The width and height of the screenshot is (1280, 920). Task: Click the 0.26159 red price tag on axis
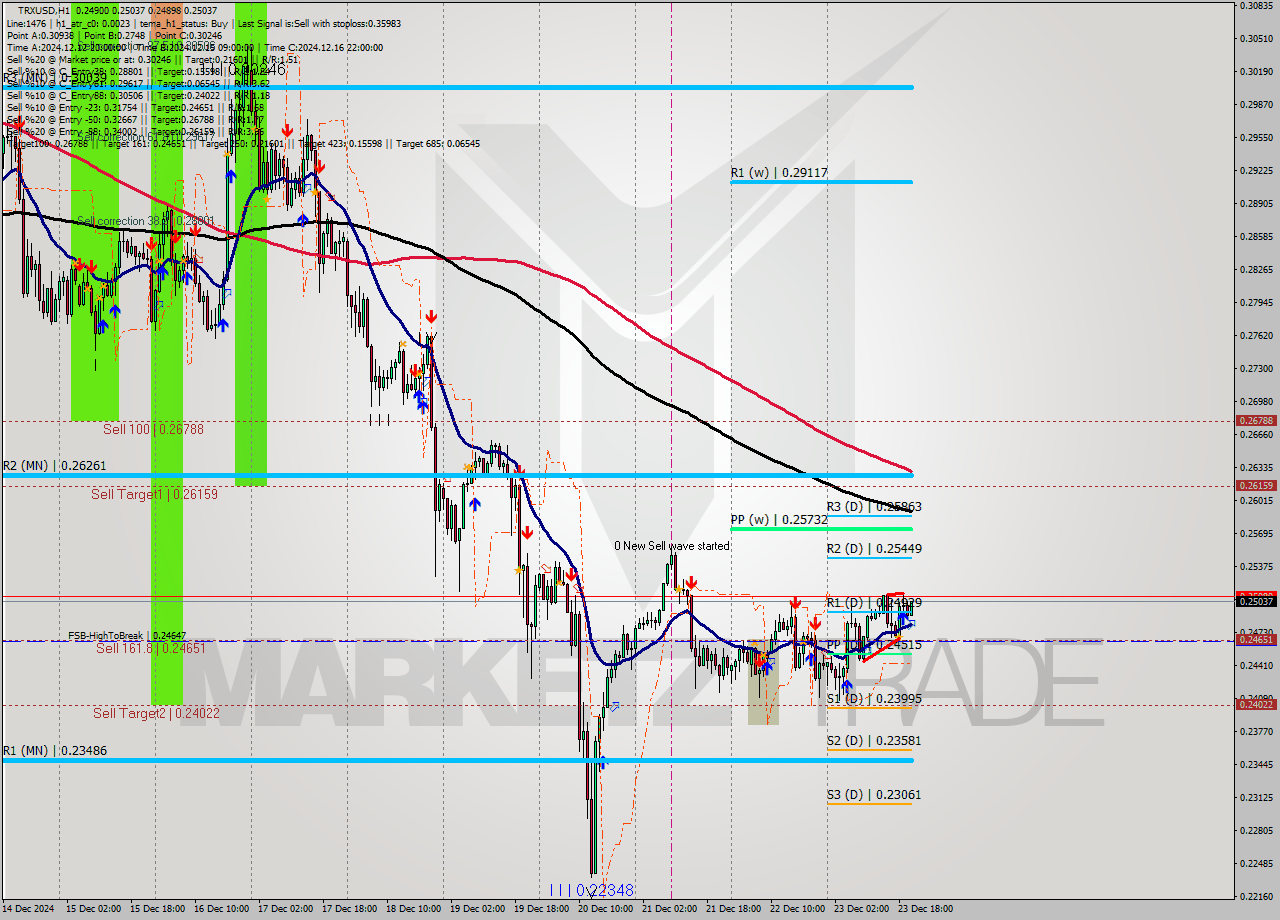click(x=1257, y=485)
